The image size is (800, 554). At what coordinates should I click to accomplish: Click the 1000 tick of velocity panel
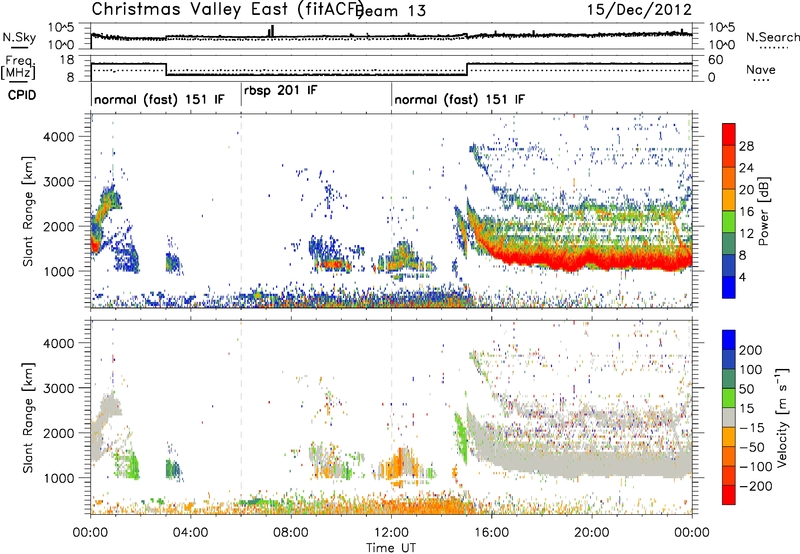point(59,478)
